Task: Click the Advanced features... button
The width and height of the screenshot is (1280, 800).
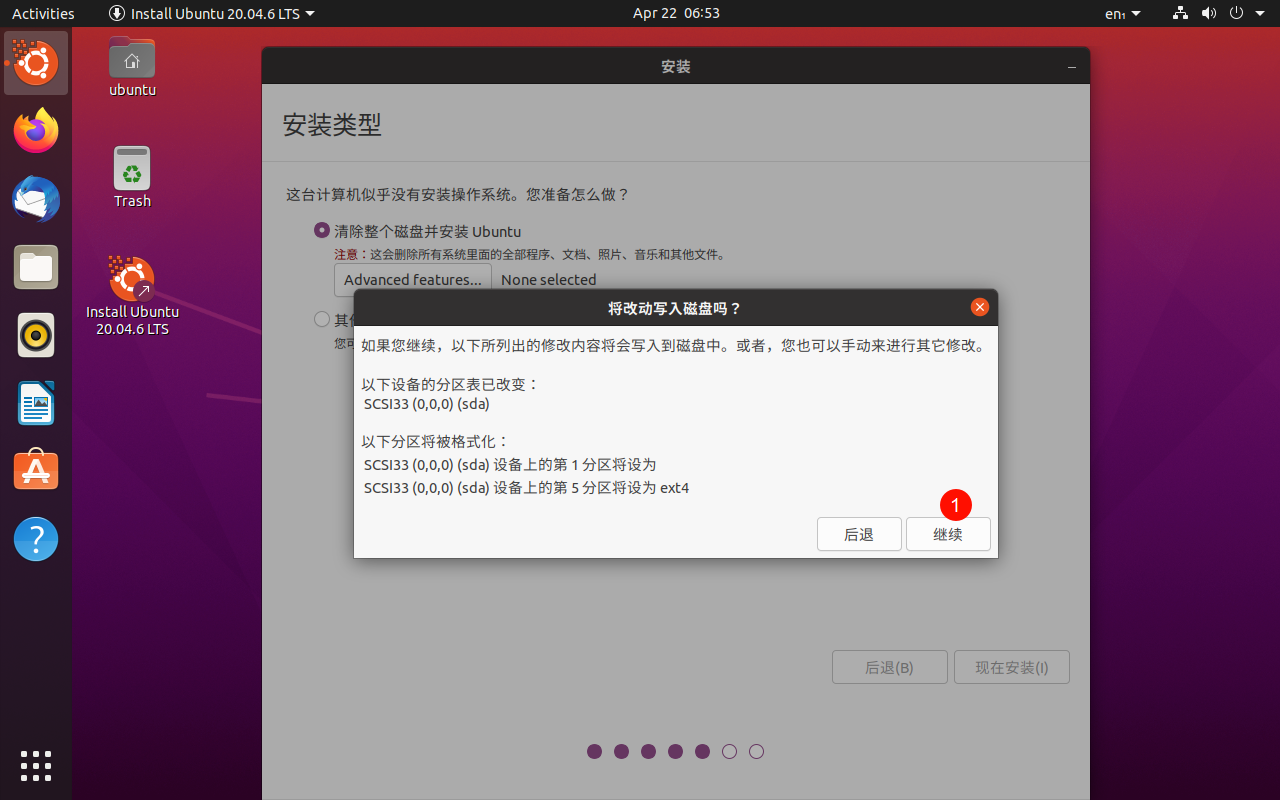Action: 413,280
